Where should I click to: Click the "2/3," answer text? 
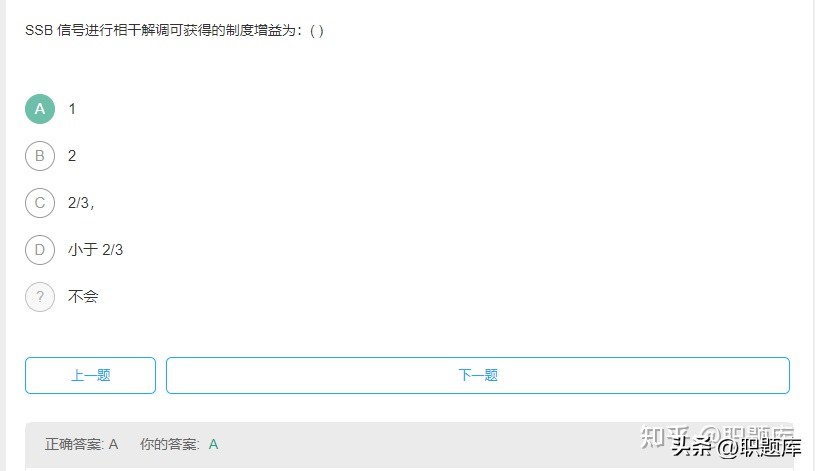coord(81,203)
